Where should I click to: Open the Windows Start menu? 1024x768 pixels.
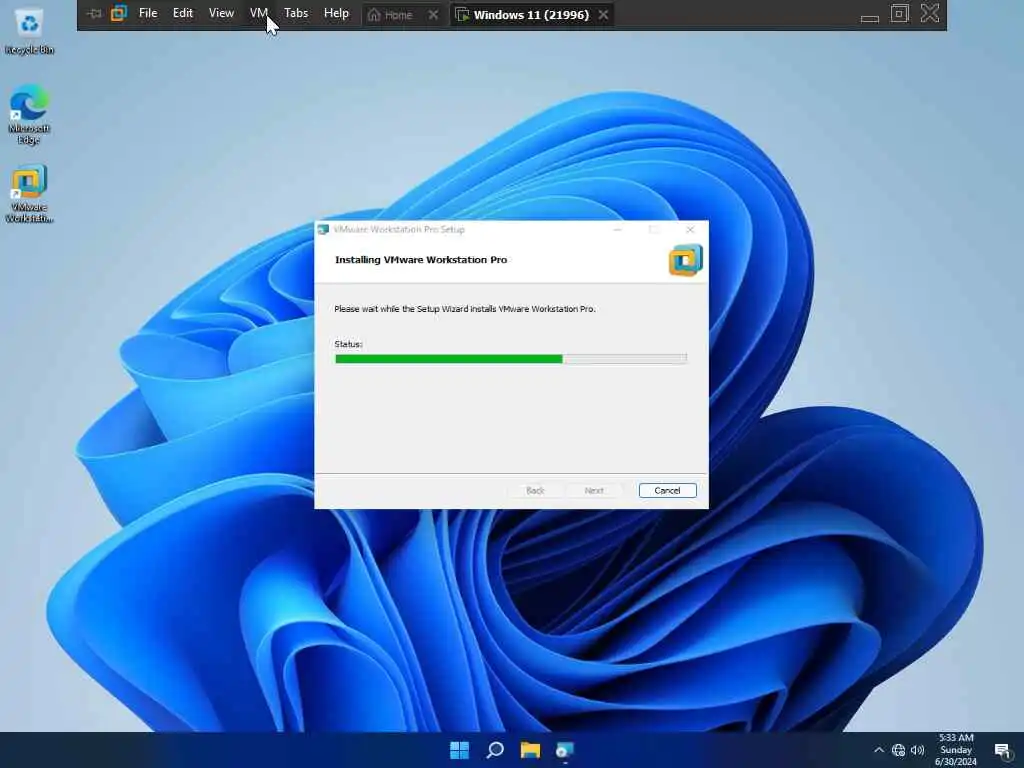(x=460, y=750)
